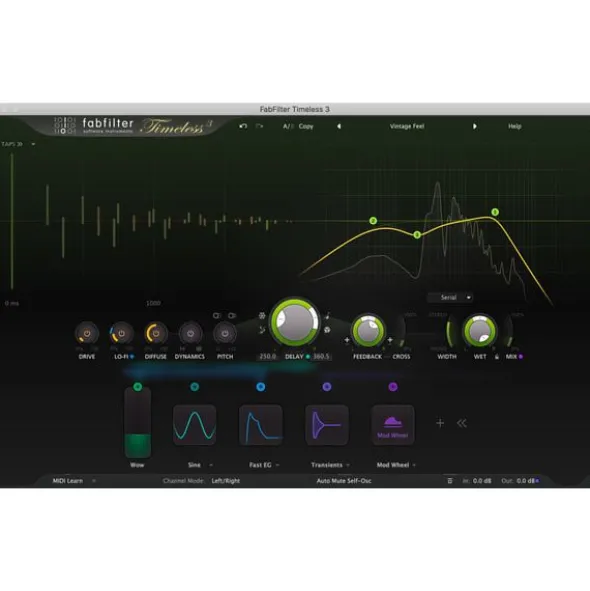Click the Lo-Fi modulation blue dot
This screenshot has height=591, width=590.
point(132,357)
